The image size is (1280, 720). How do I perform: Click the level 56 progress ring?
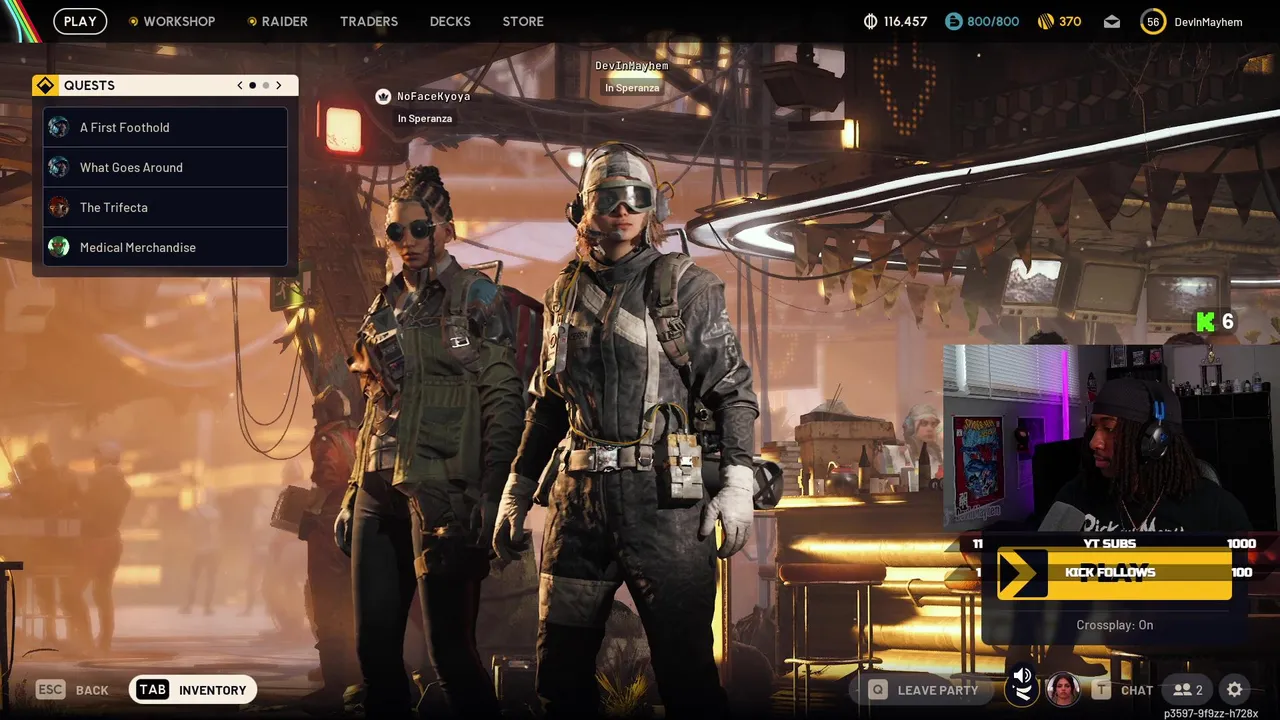click(1153, 21)
